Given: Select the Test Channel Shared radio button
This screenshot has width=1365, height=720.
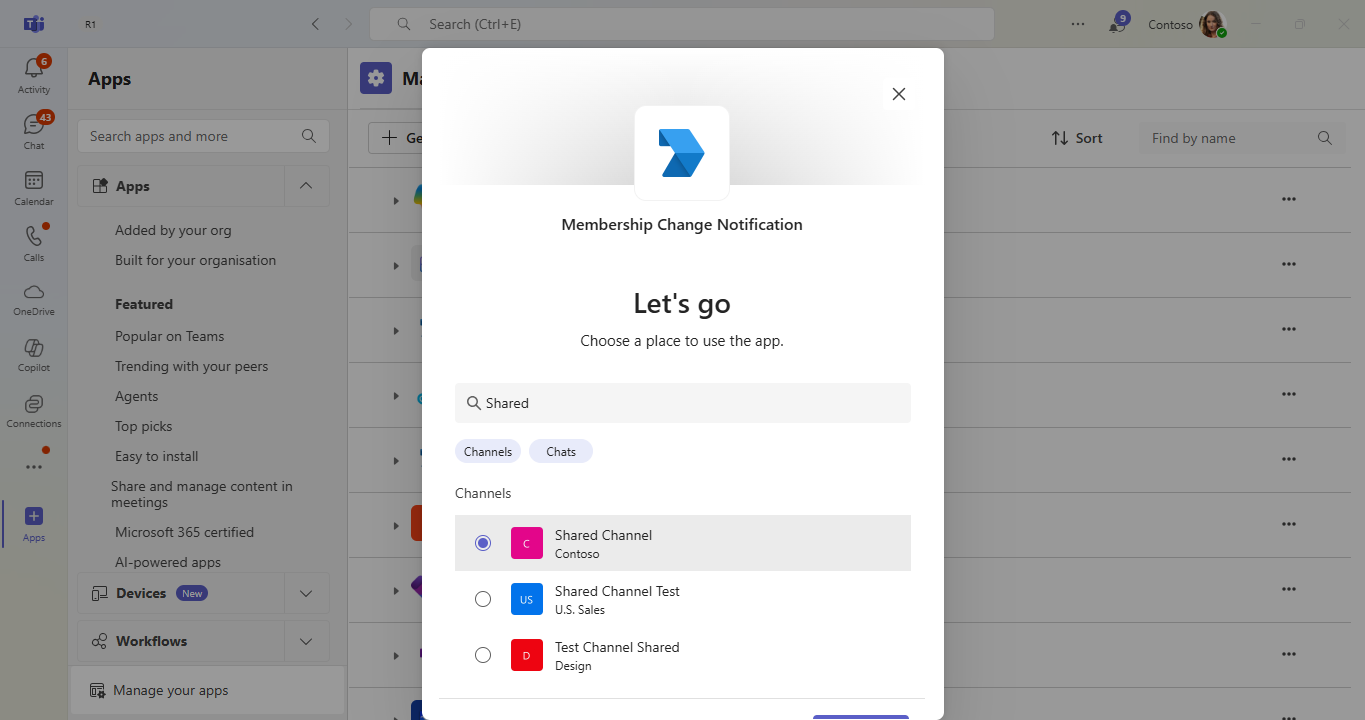Looking at the screenshot, I should 483,655.
